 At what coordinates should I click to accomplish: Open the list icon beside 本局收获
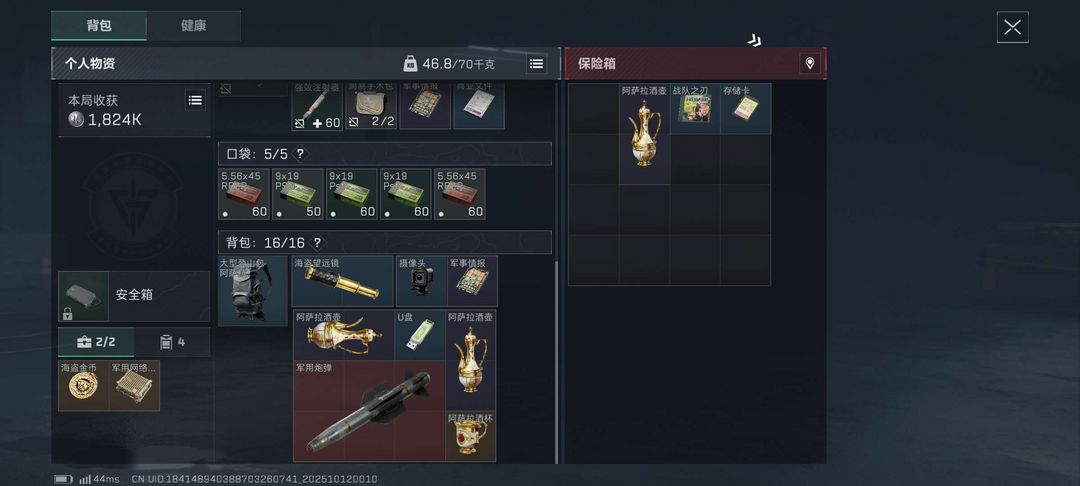coord(196,101)
